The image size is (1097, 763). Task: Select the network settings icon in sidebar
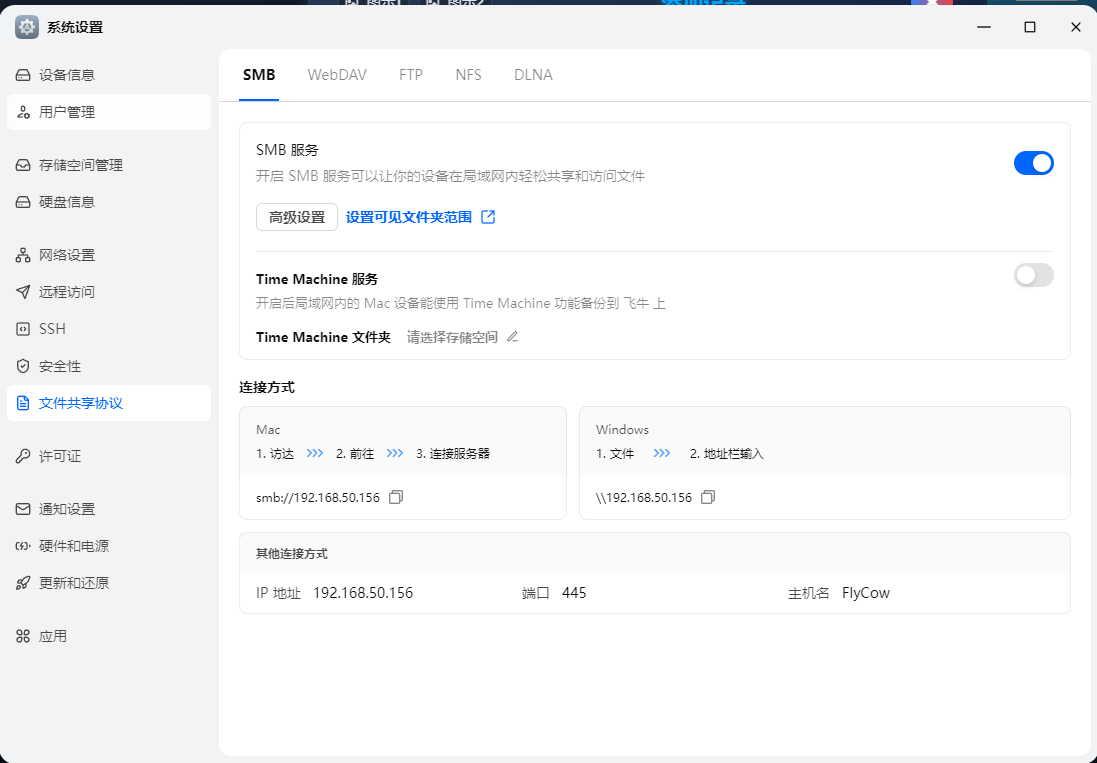pos(23,255)
